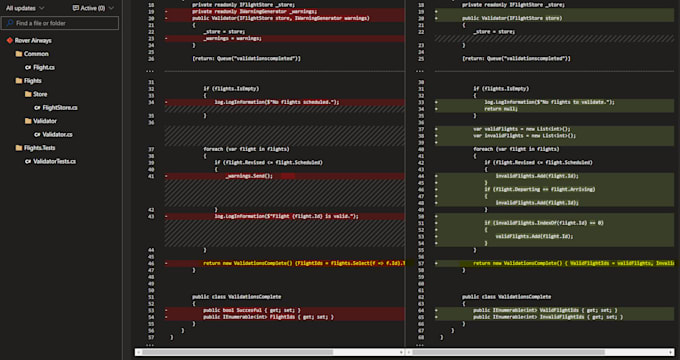The image size is (680, 360).
Task: Click the removed 'No flights scheduled.' log line
Action: [284, 102]
